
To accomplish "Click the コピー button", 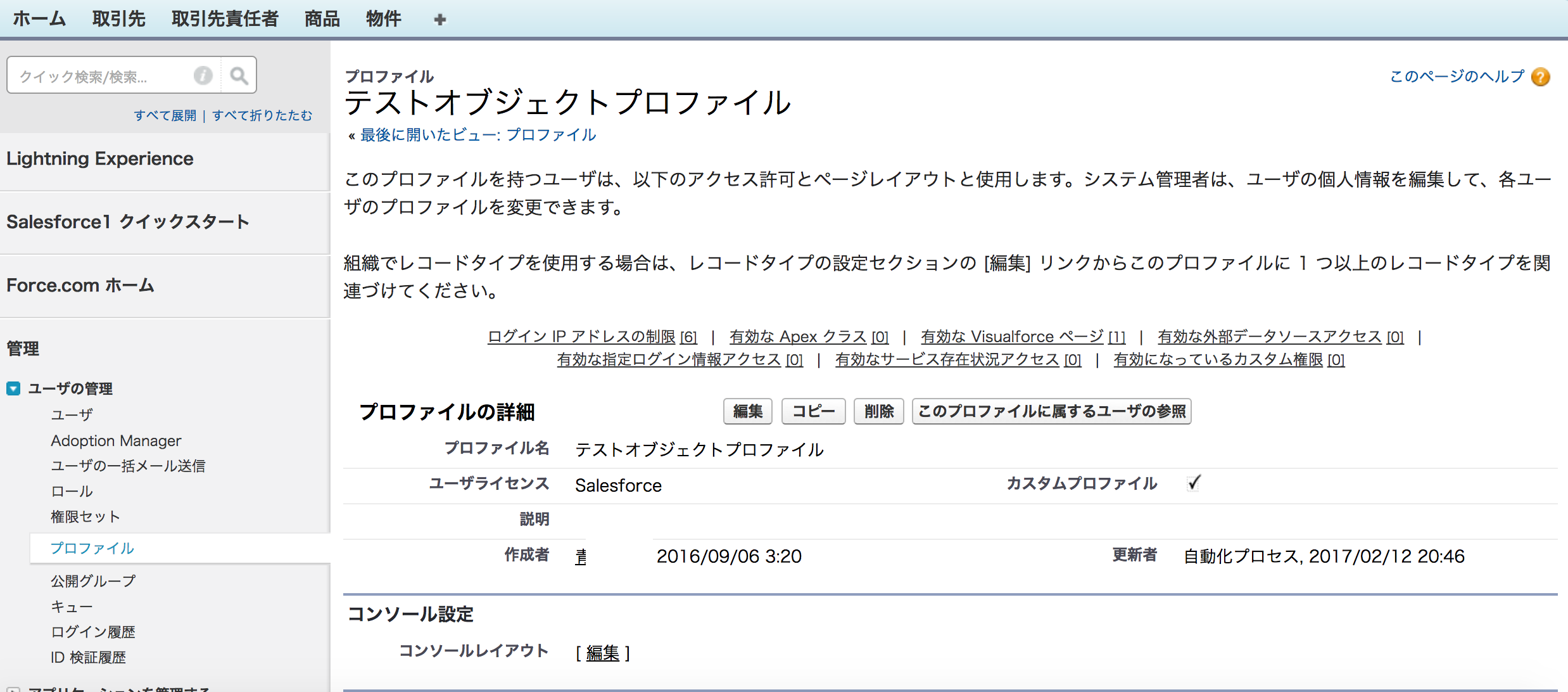I will click(814, 411).
